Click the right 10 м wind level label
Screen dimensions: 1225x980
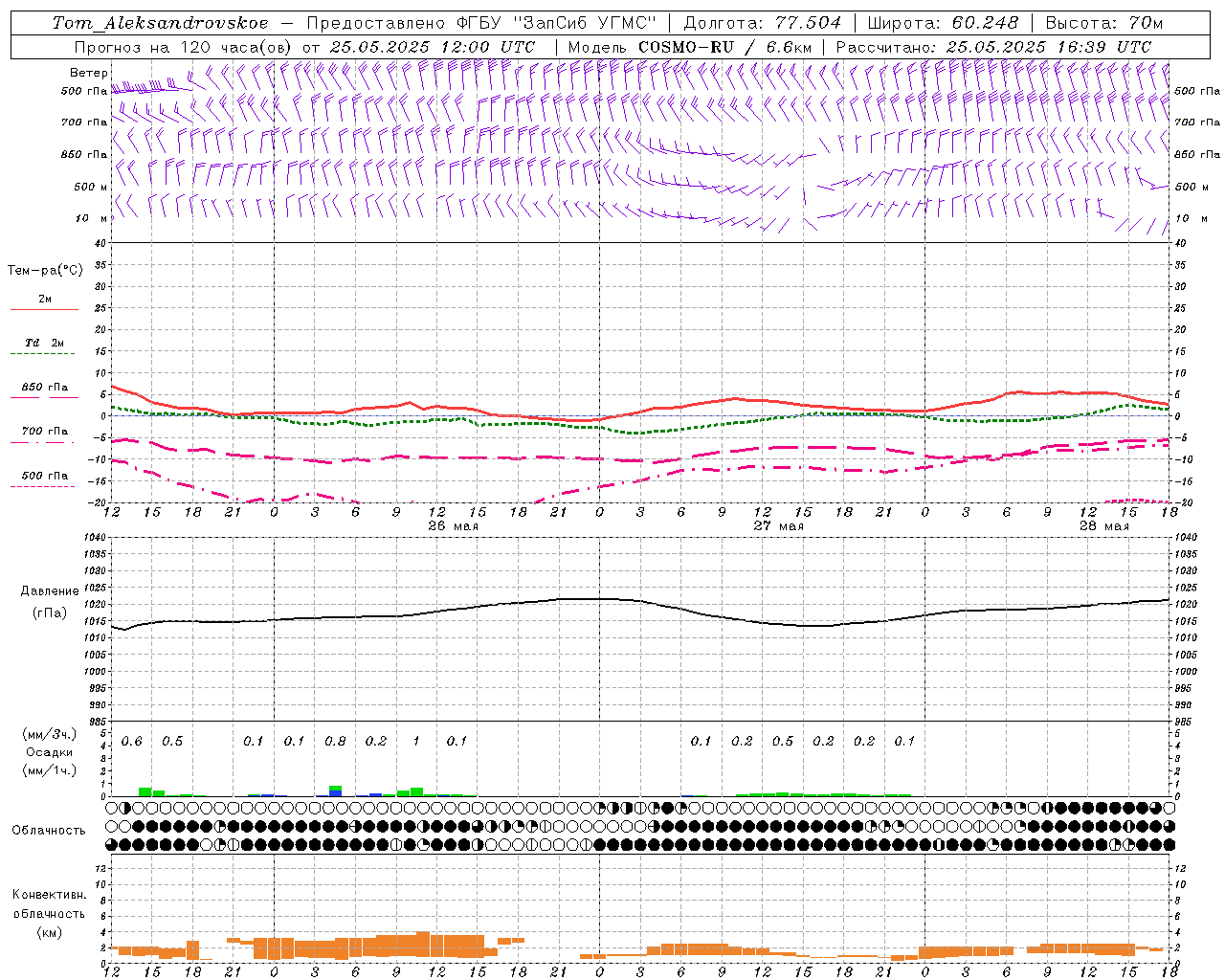(x=1192, y=218)
